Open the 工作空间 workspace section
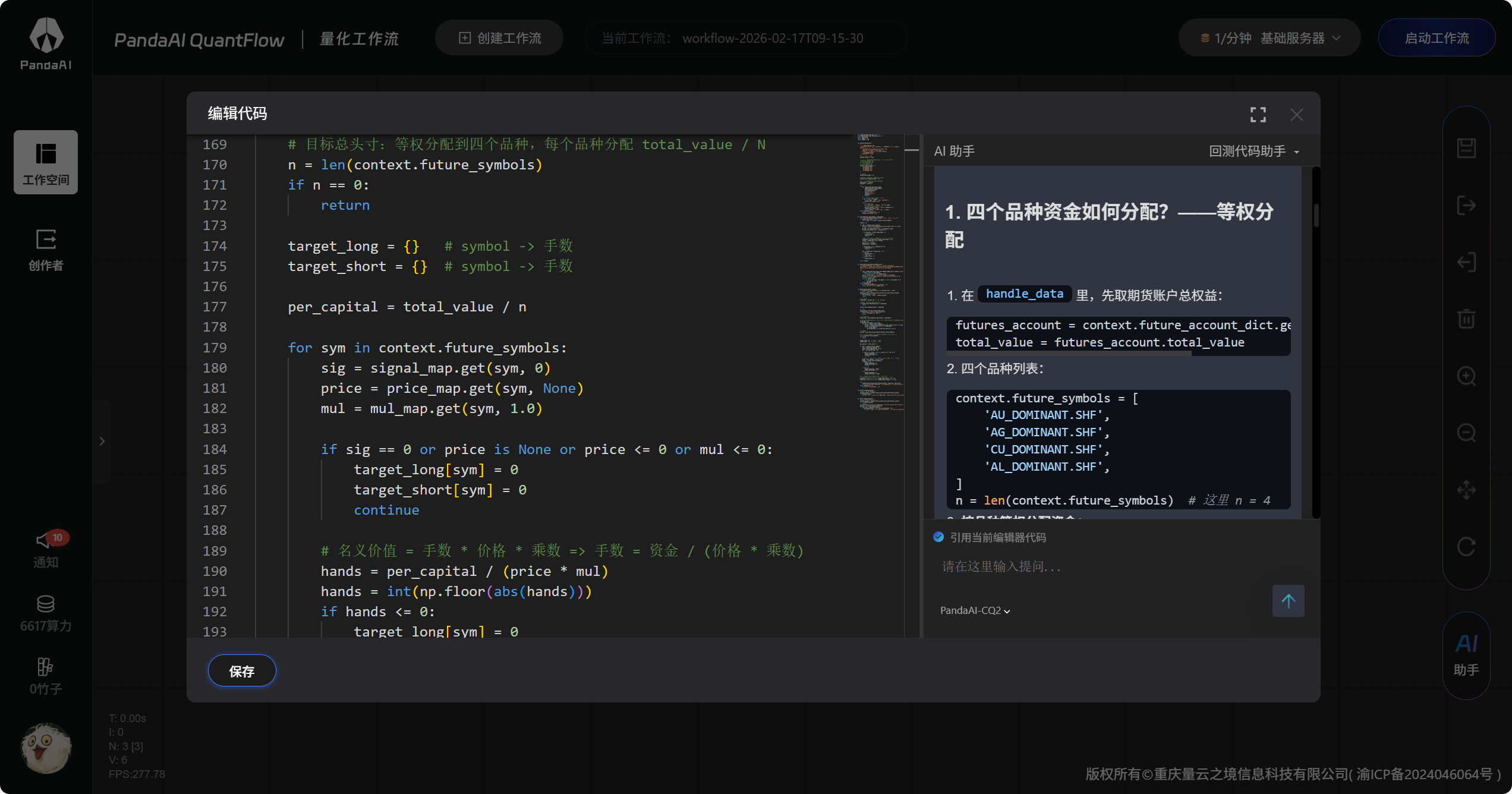The image size is (1512, 794). [46, 162]
